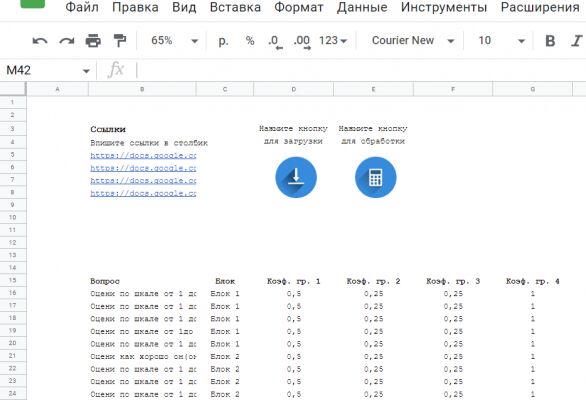Image resolution: width=586 pixels, height=400 pixels.
Task: Click the blue download button
Action: tap(296, 177)
